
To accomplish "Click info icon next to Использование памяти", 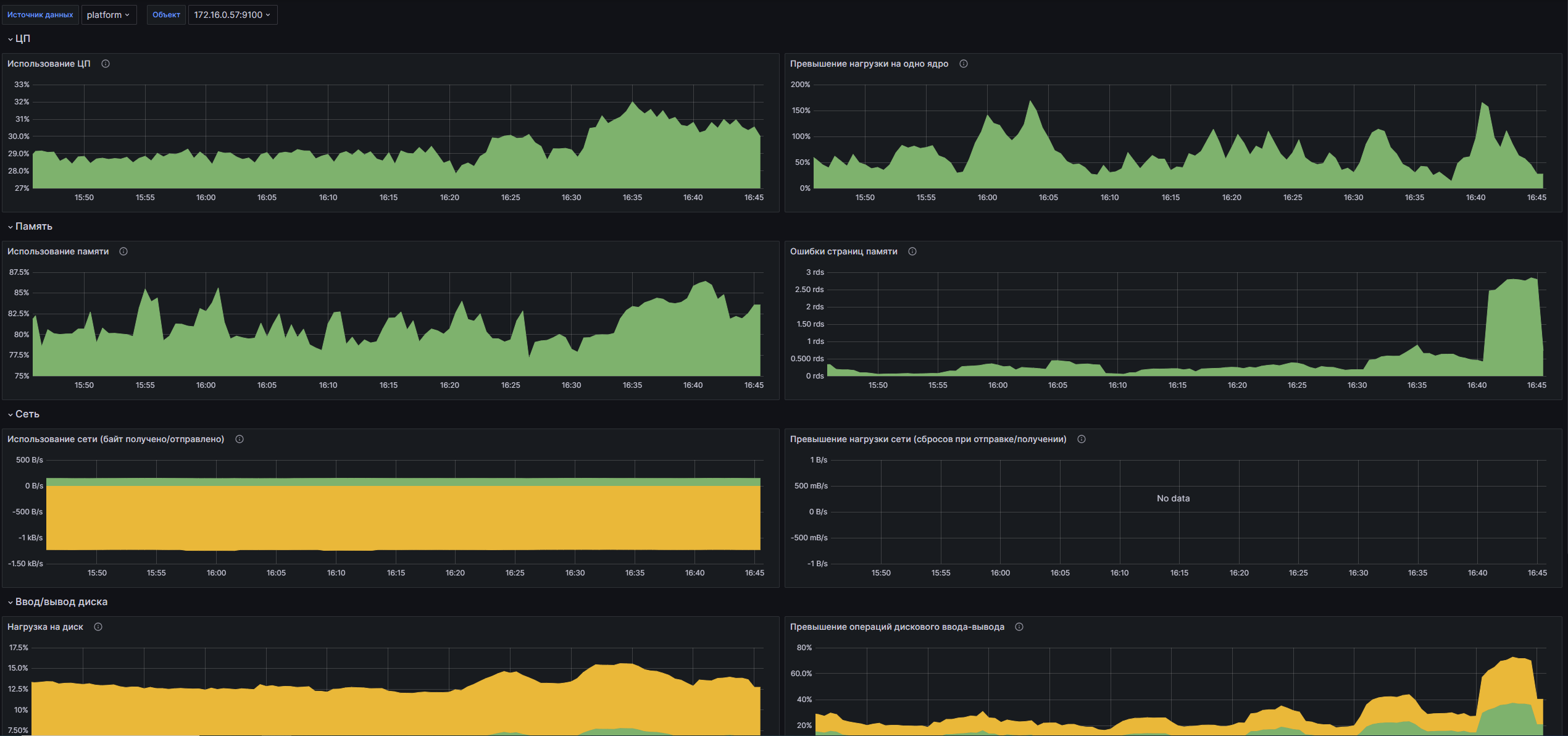I will pos(123,251).
